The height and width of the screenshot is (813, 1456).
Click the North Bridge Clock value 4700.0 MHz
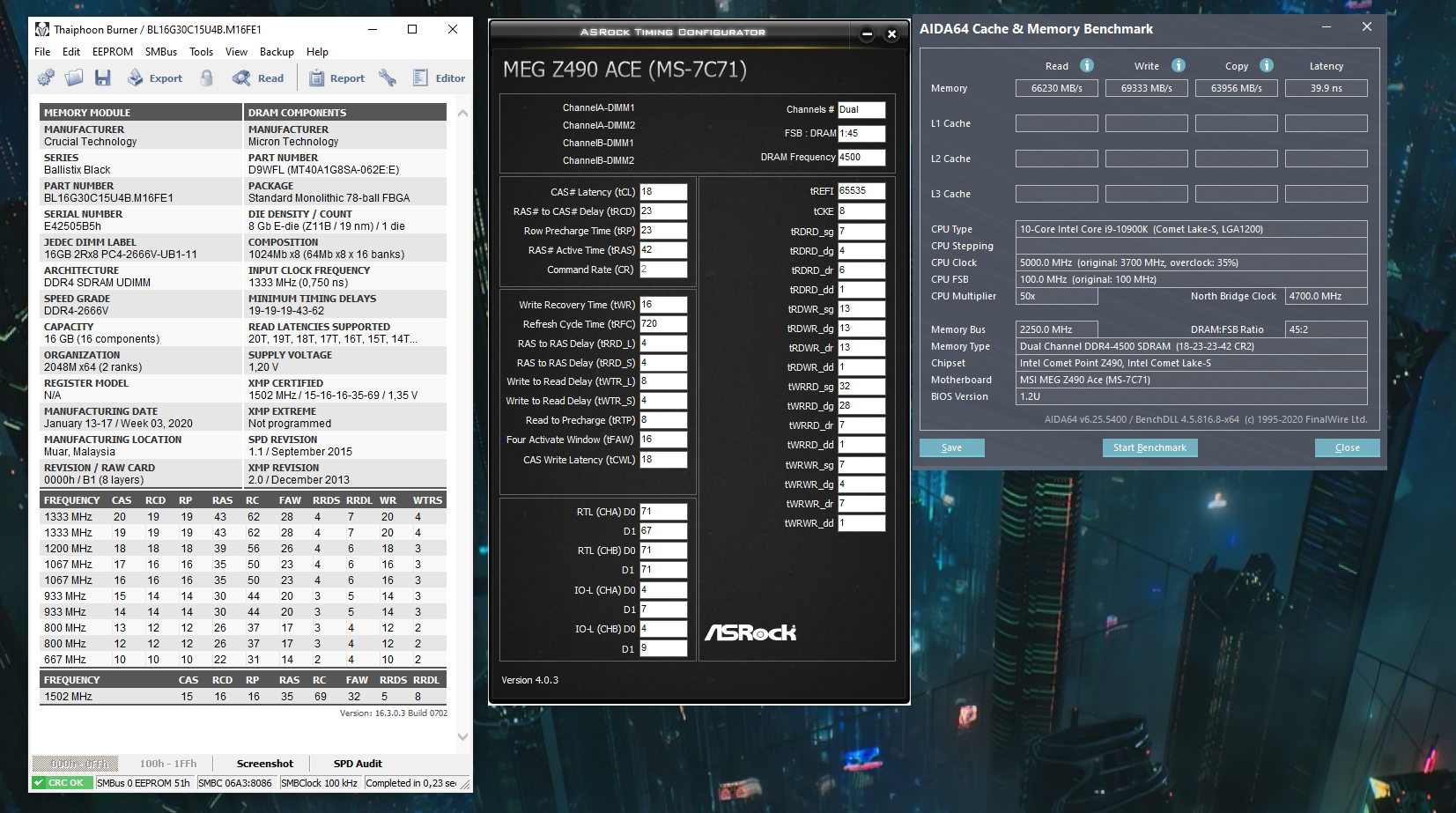pyautogui.click(x=1327, y=296)
